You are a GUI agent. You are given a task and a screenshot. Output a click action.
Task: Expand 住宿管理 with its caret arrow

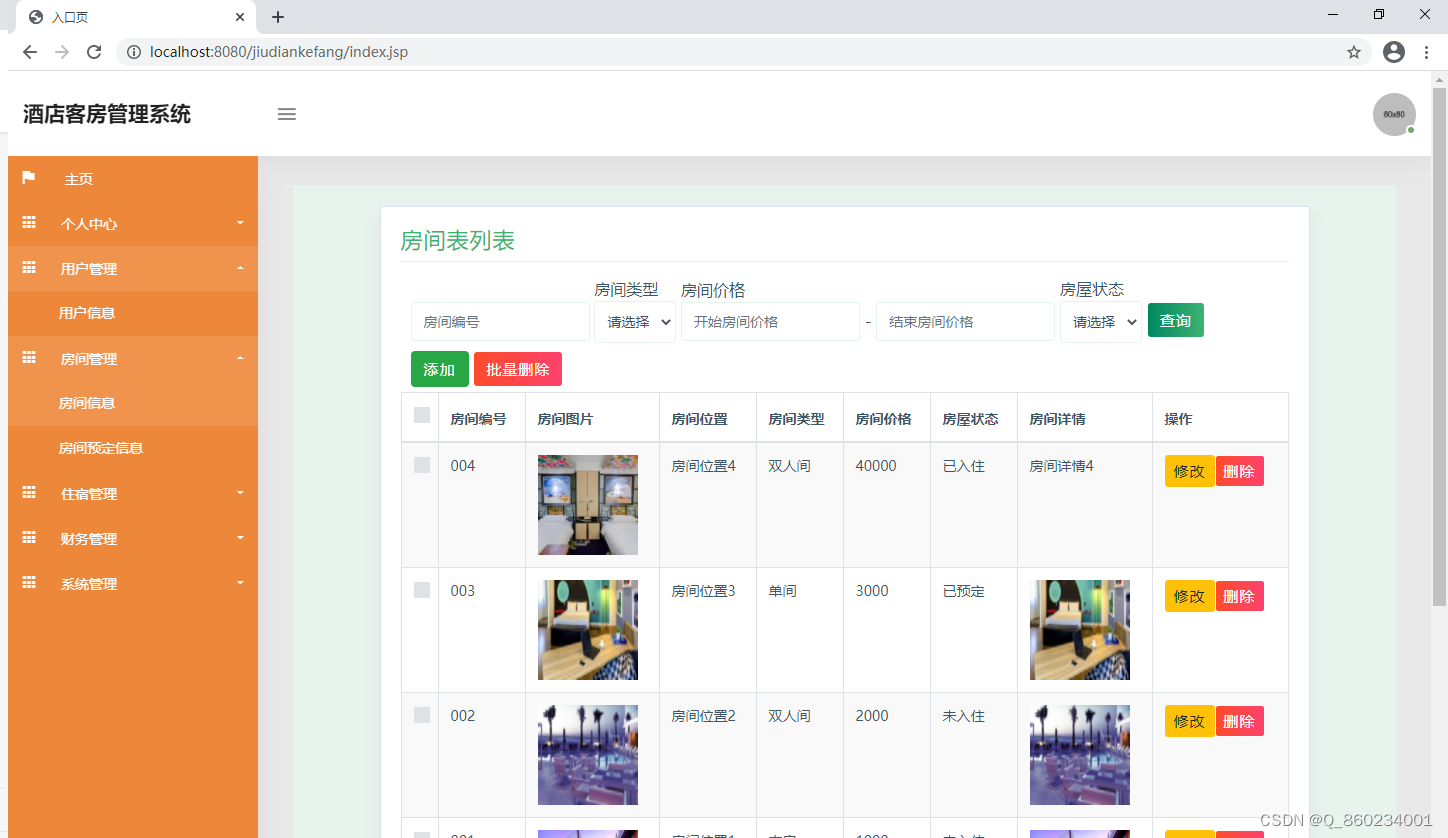pos(240,493)
